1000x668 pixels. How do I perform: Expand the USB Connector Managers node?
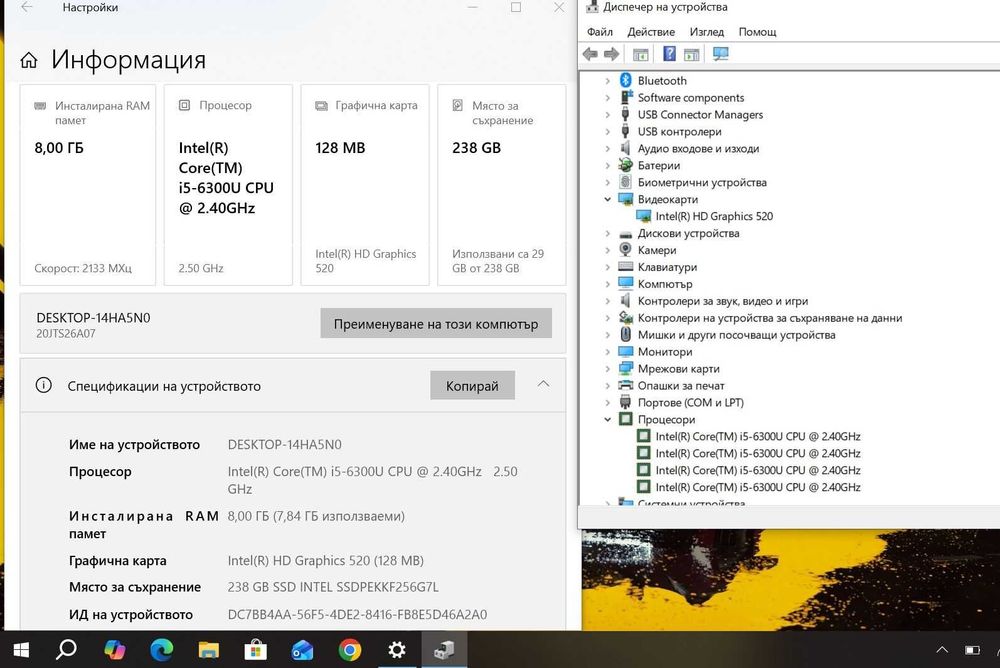(608, 115)
